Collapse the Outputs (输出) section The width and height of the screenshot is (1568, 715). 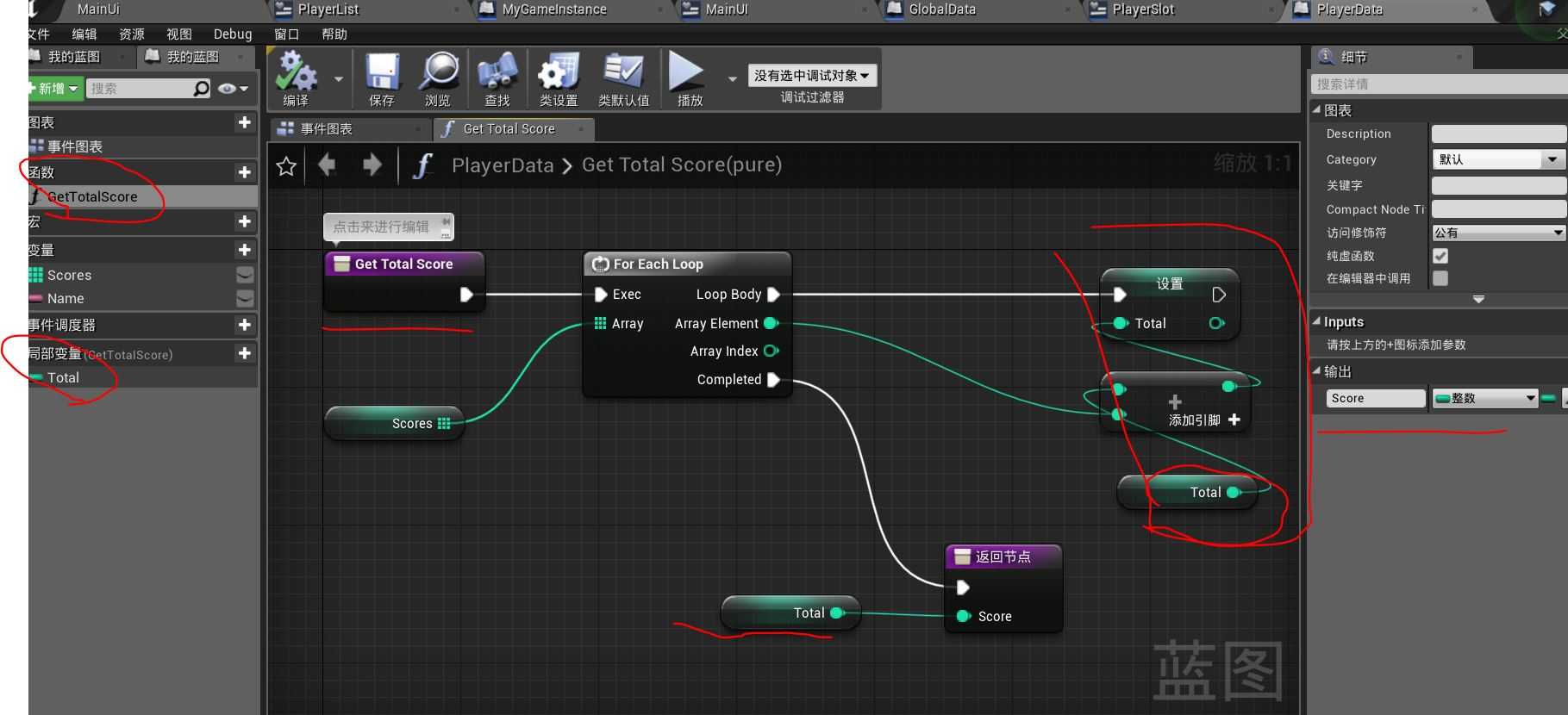[1316, 371]
